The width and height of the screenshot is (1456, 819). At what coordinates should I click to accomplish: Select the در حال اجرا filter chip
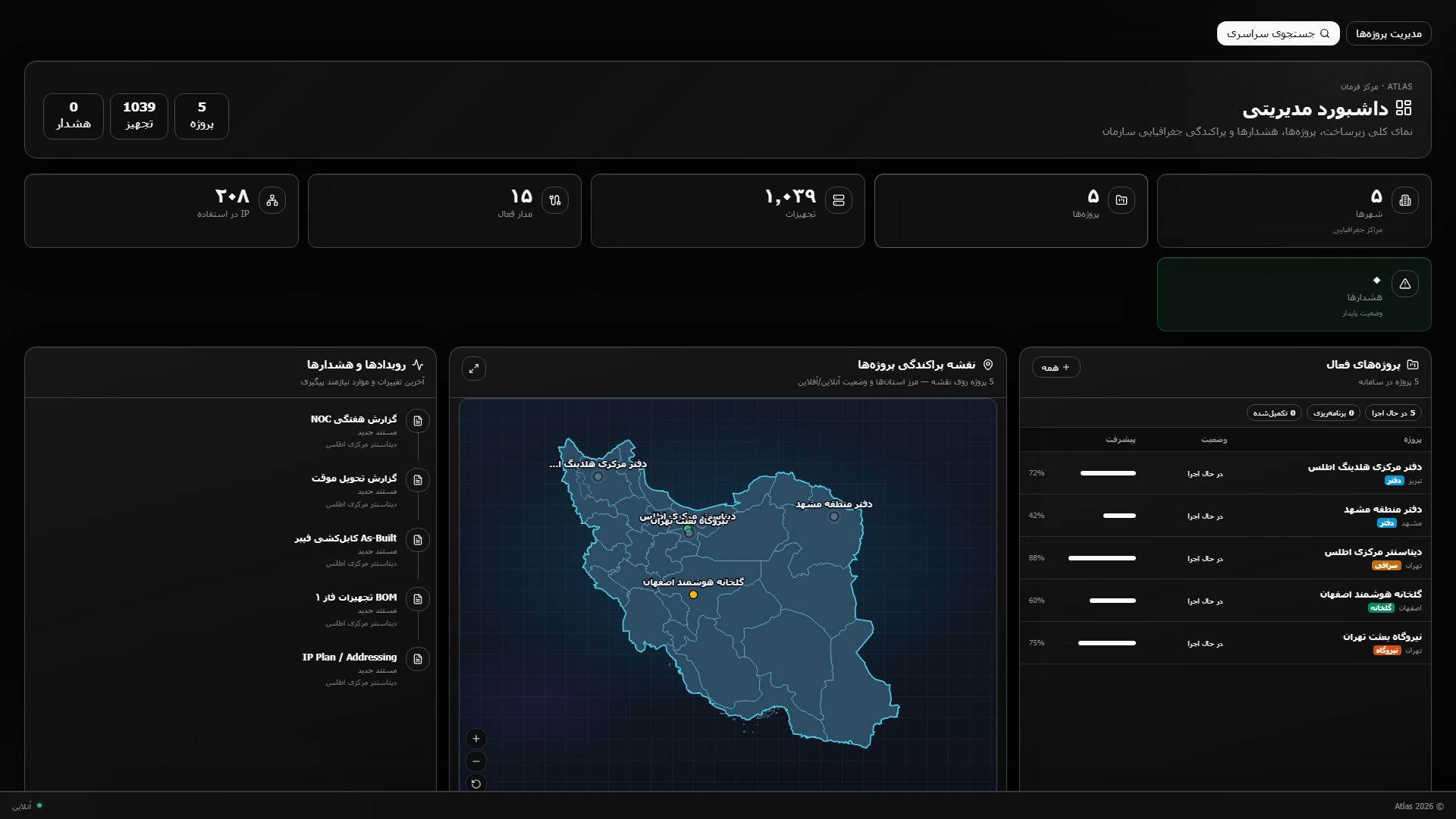pos(1393,413)
